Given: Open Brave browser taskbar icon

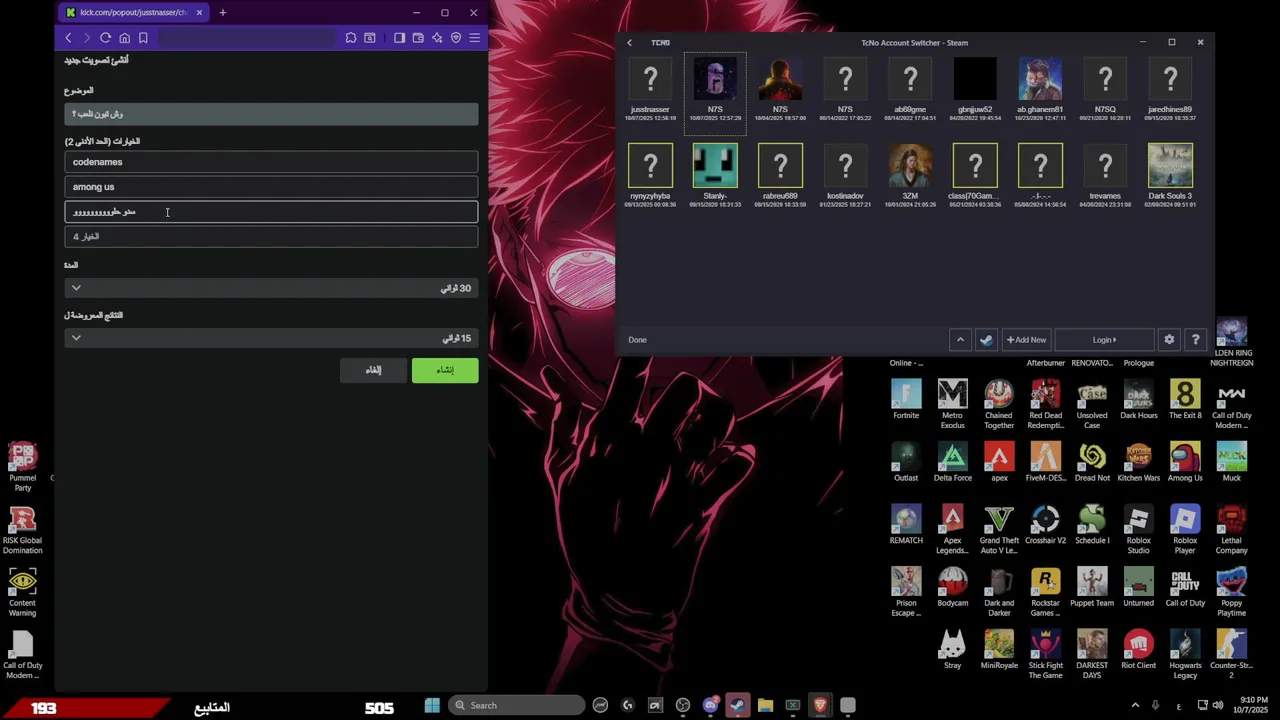Looking at the screenshot, I should click(x=820, y=705).
